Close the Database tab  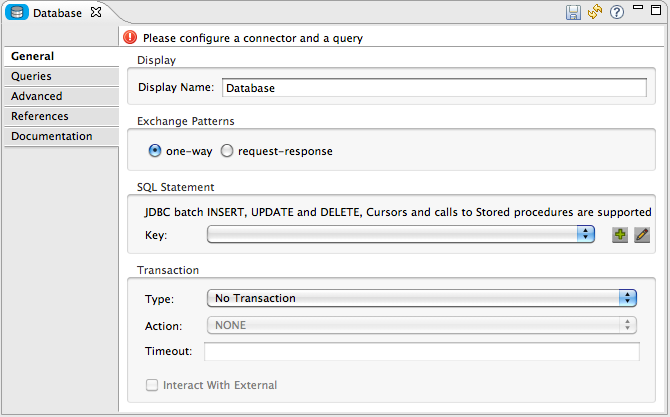pyautogui.click(x=96, y=13)
